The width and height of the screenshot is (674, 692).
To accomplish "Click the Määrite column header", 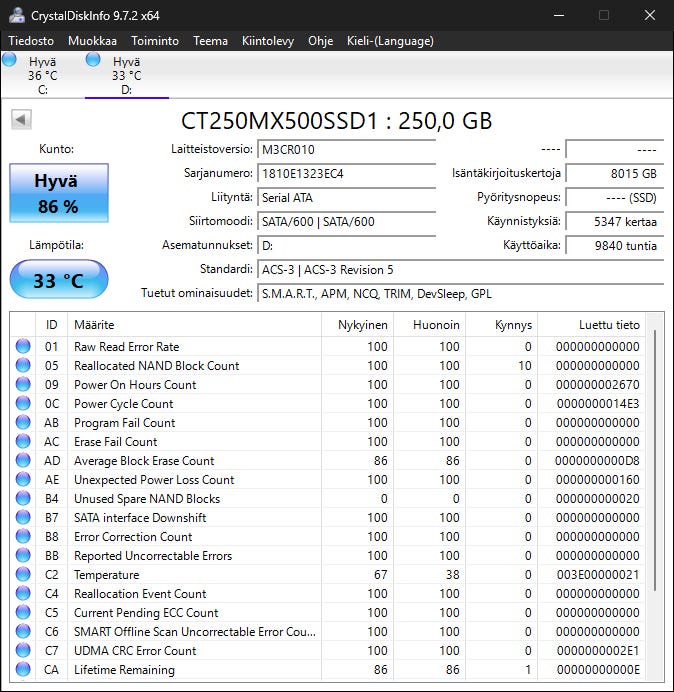I will [194, 325].
